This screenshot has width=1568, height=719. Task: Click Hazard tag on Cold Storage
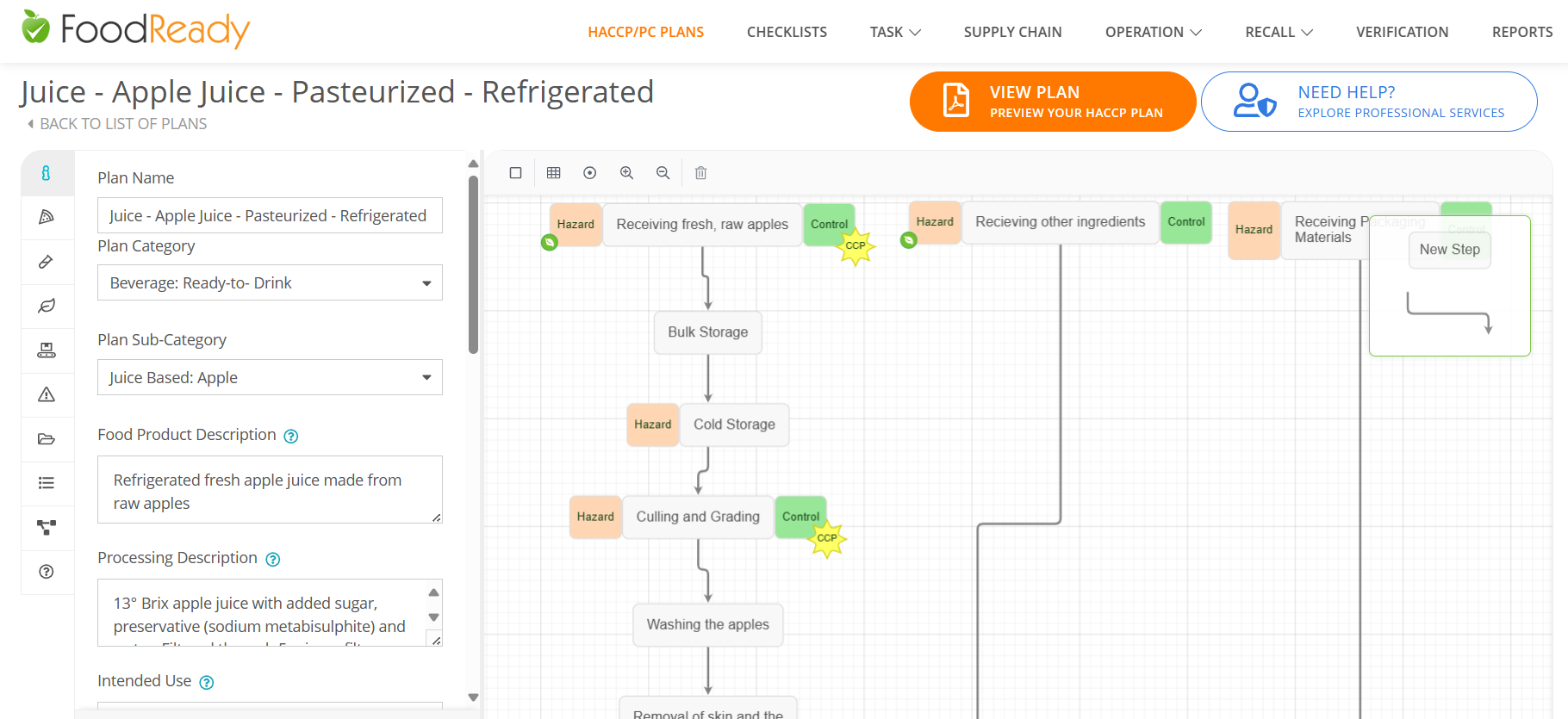pyautogui.click(x=653, y=425)
